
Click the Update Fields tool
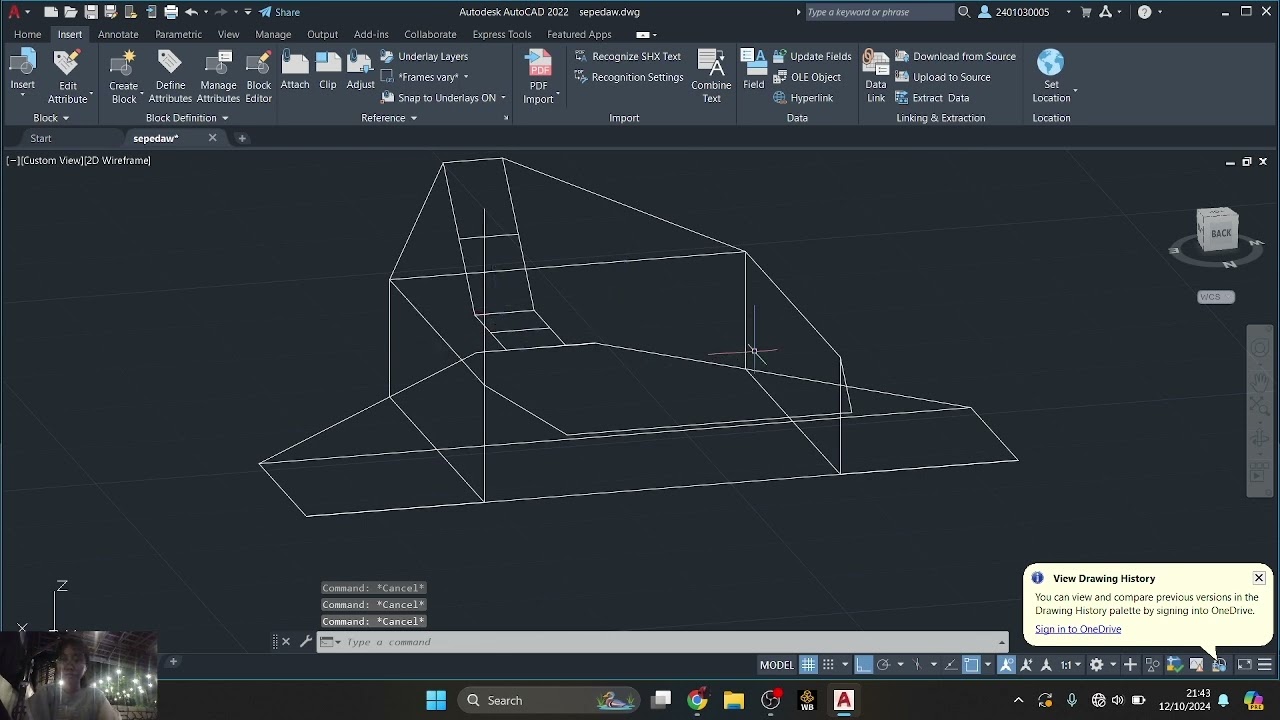(812, 56)
